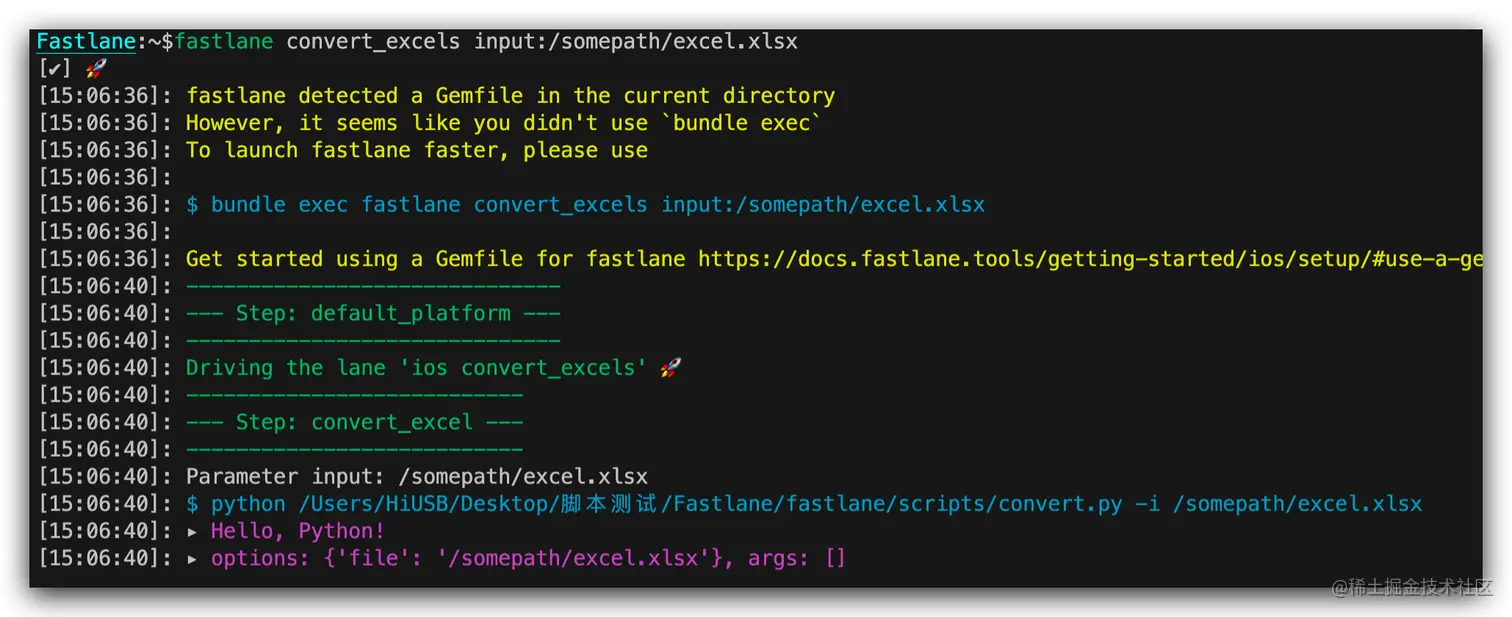Image resolution: width=1512 pixels, height=617 pixels.
Task: Click the triangle marker before 'options:'
Action: [x=192, y=558]
